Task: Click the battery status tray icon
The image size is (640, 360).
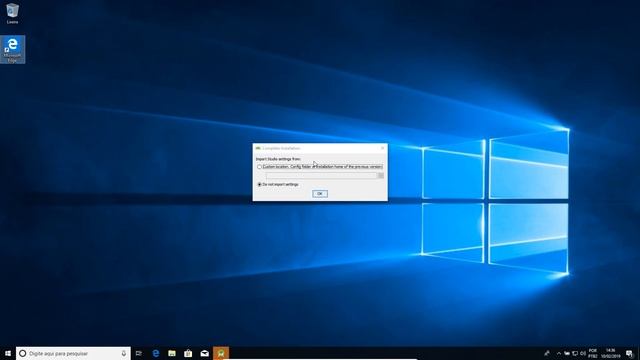Action: pos(567,353)
